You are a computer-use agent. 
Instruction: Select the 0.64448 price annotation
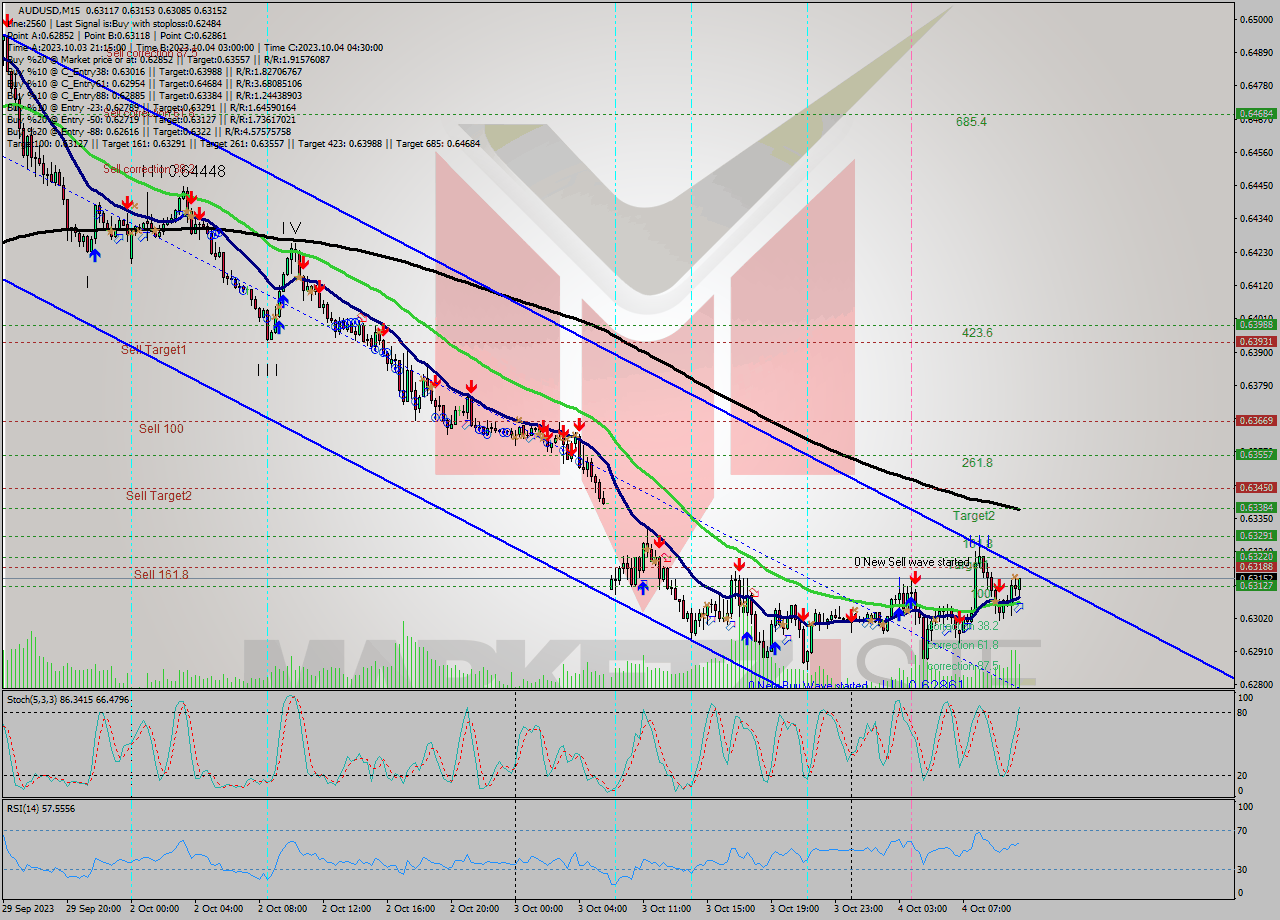(x=197, y=172)
